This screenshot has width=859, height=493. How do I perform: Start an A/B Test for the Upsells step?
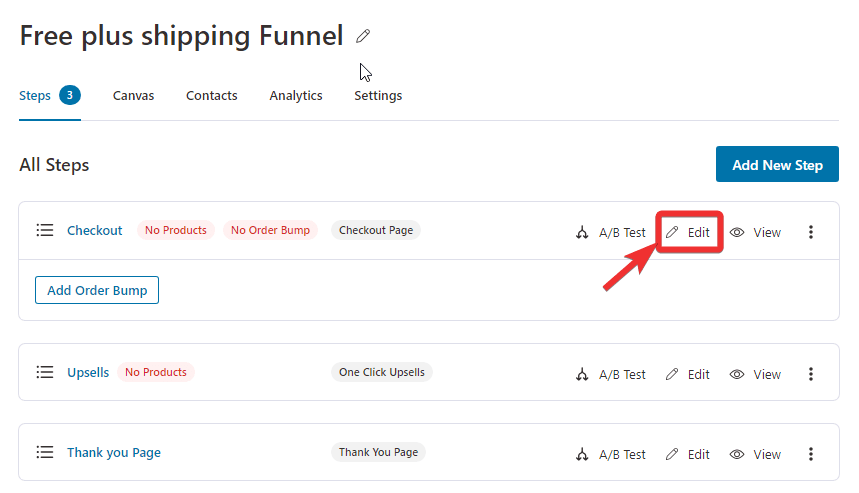pos(610,375)
